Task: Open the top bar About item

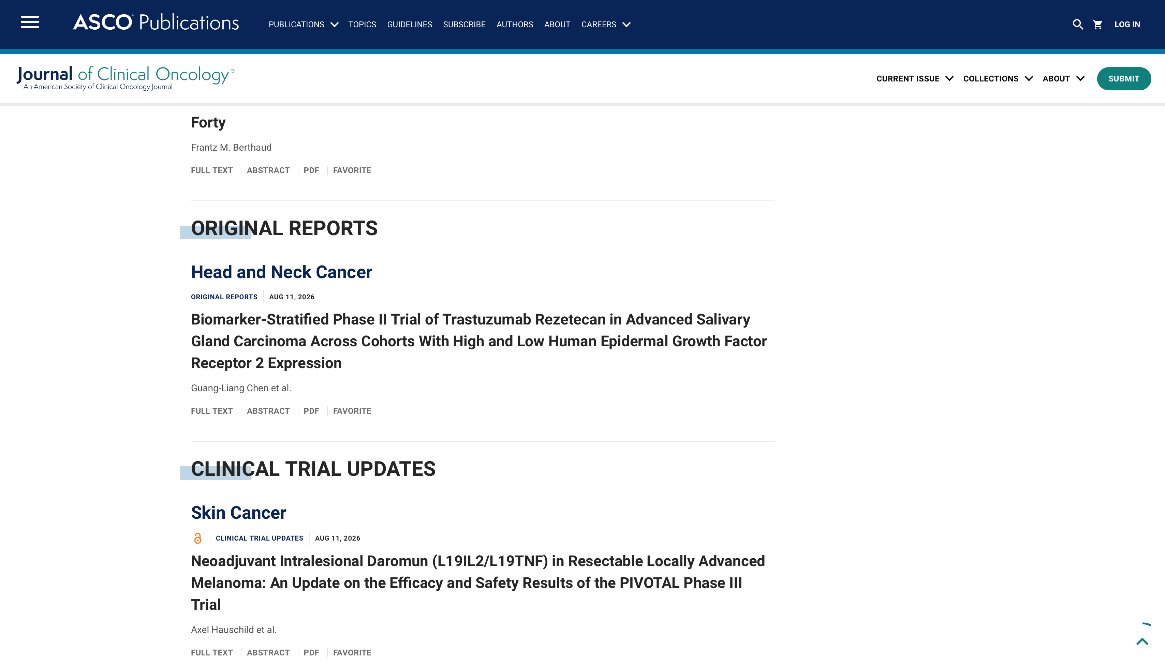Action: pos(557,25)
